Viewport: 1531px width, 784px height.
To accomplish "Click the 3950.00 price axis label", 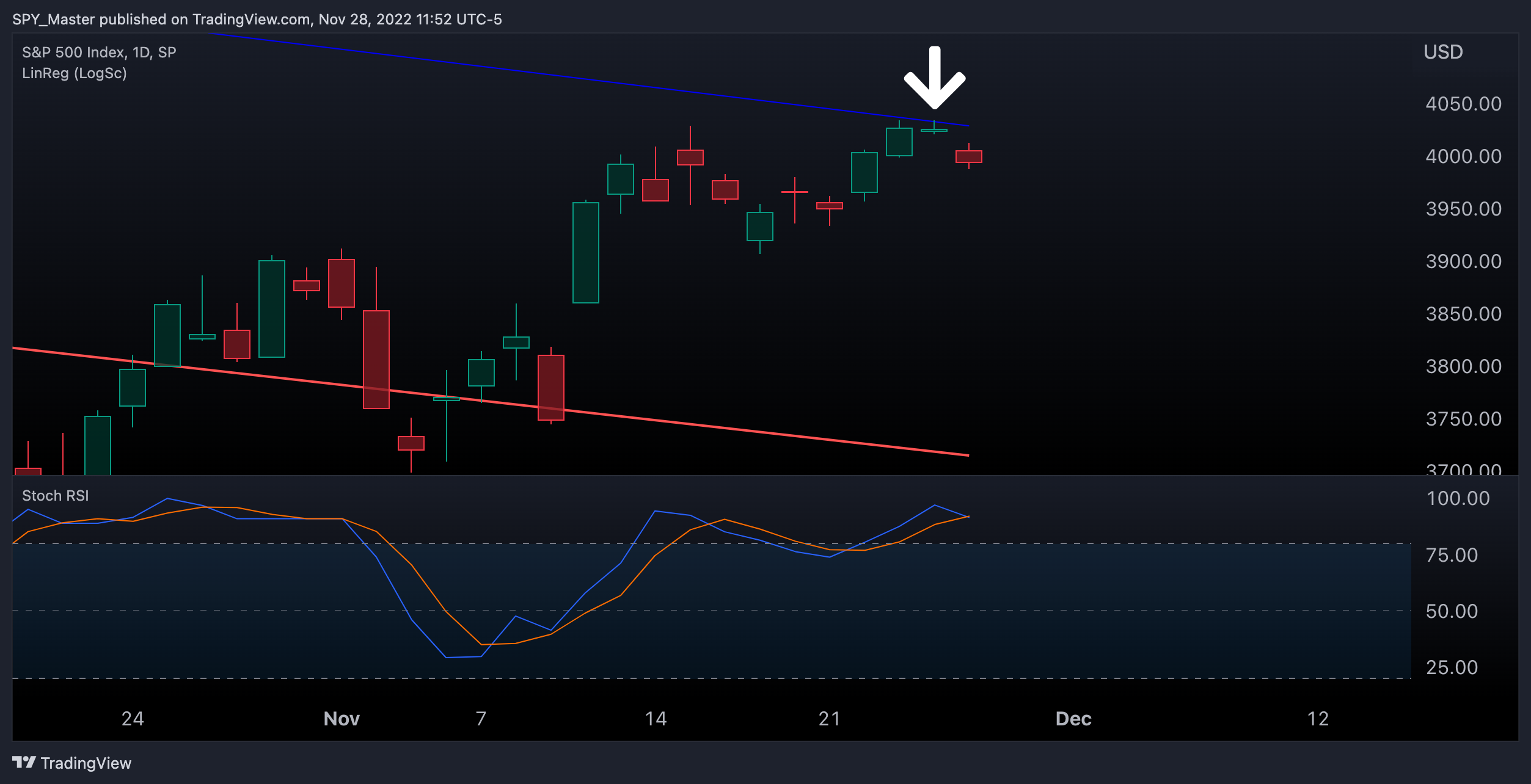I will click(x=1463, y=209).
